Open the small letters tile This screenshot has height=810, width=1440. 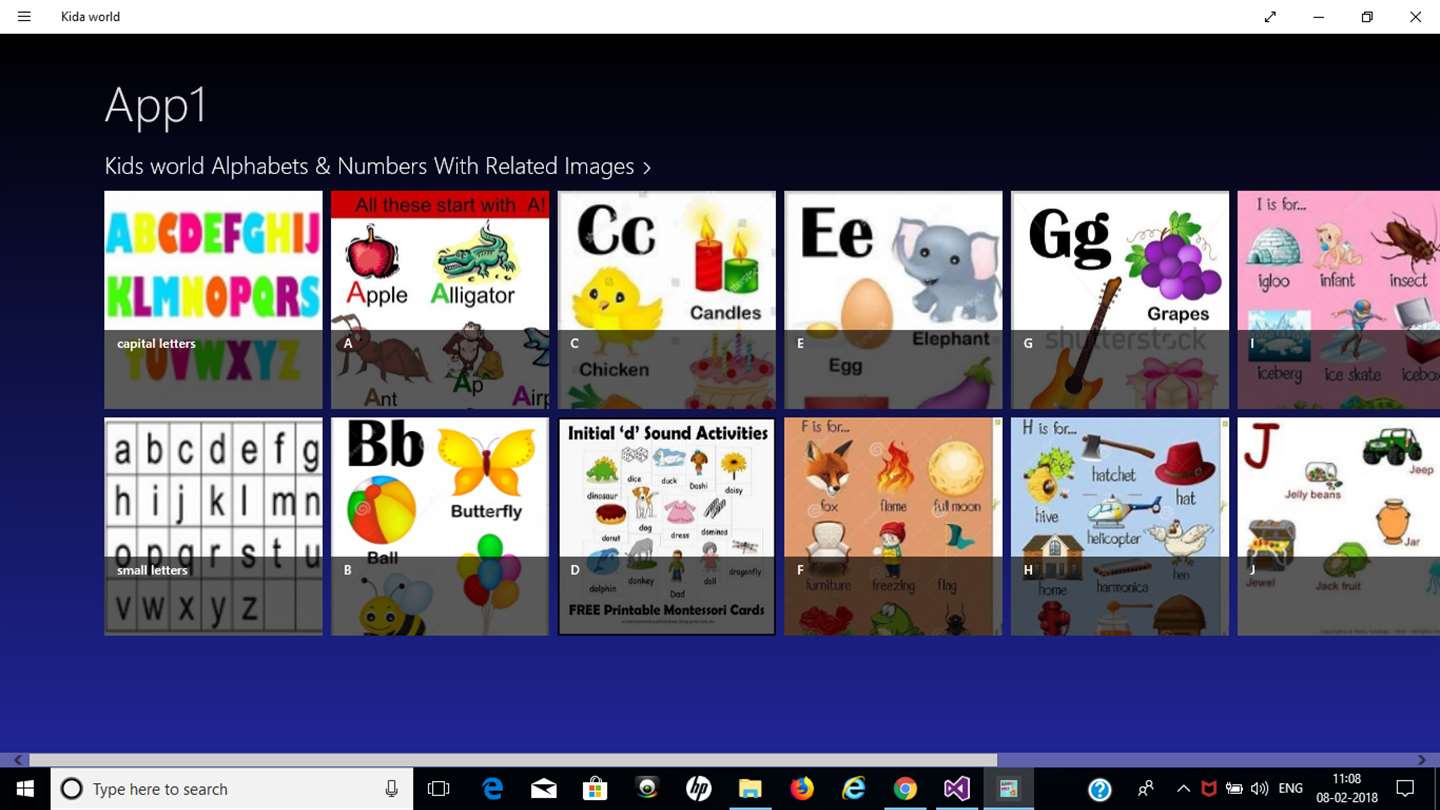point(213,526)
